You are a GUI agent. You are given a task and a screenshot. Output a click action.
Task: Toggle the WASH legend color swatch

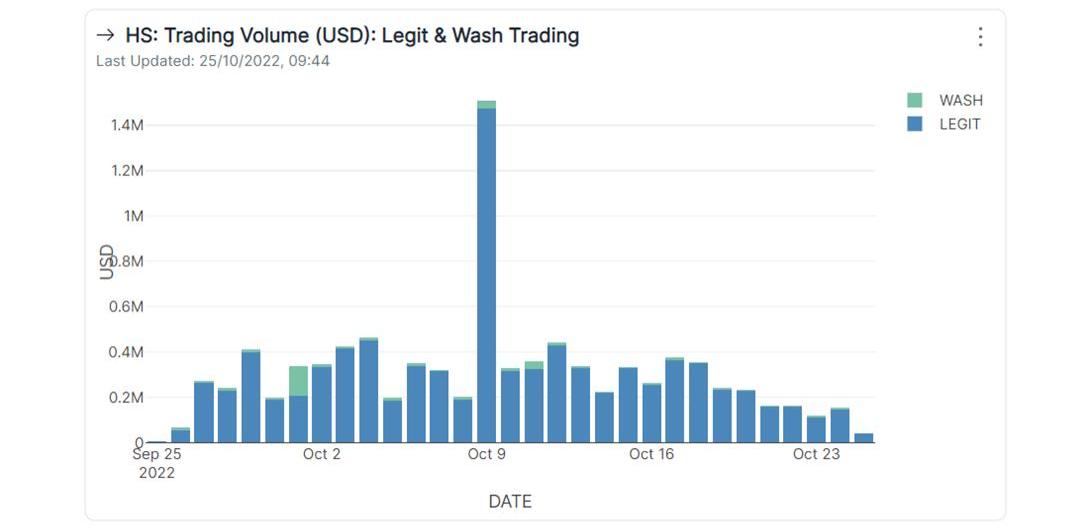coord(915,100)
